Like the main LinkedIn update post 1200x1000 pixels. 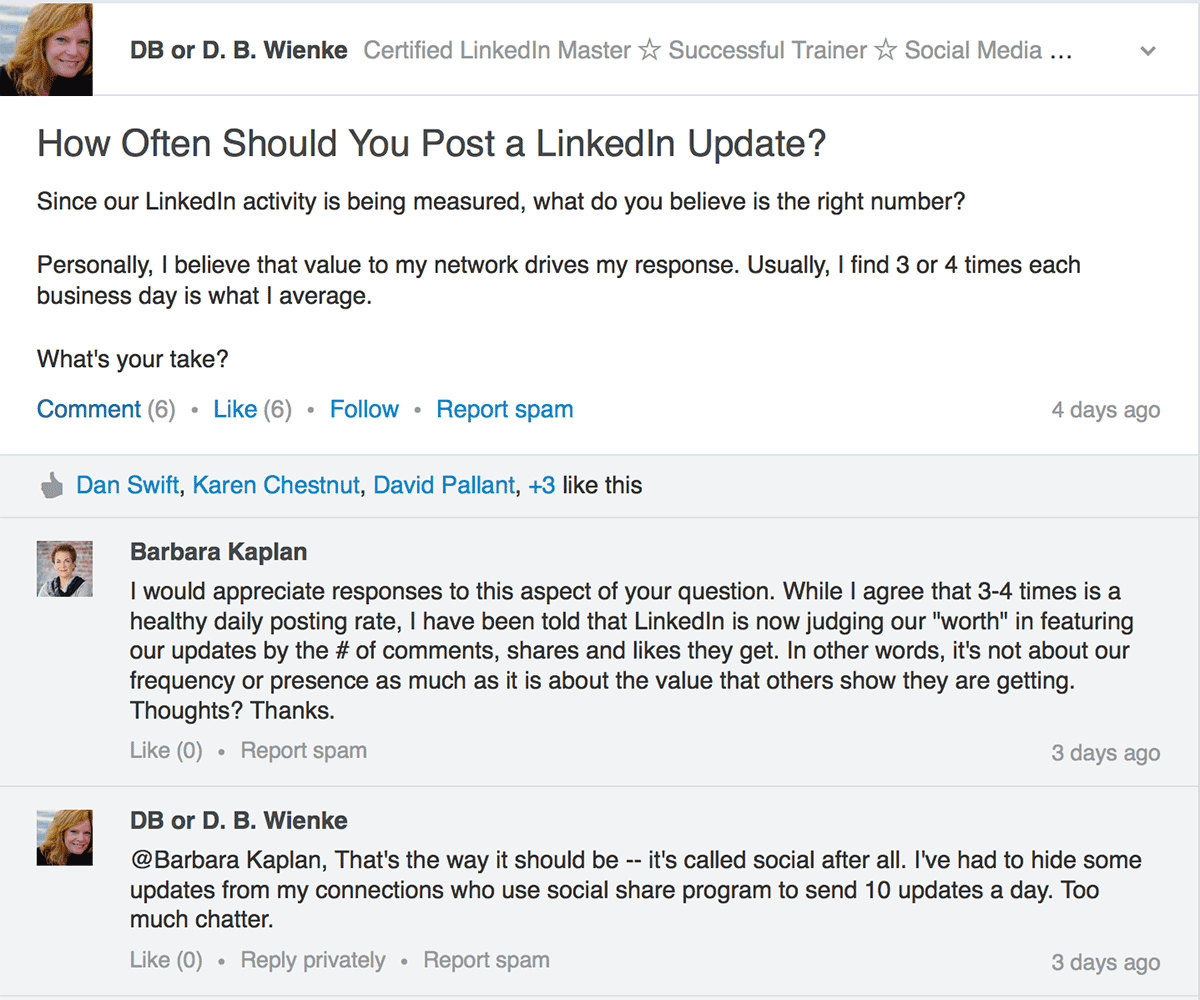pyautogui.click(x=235, y=409)
